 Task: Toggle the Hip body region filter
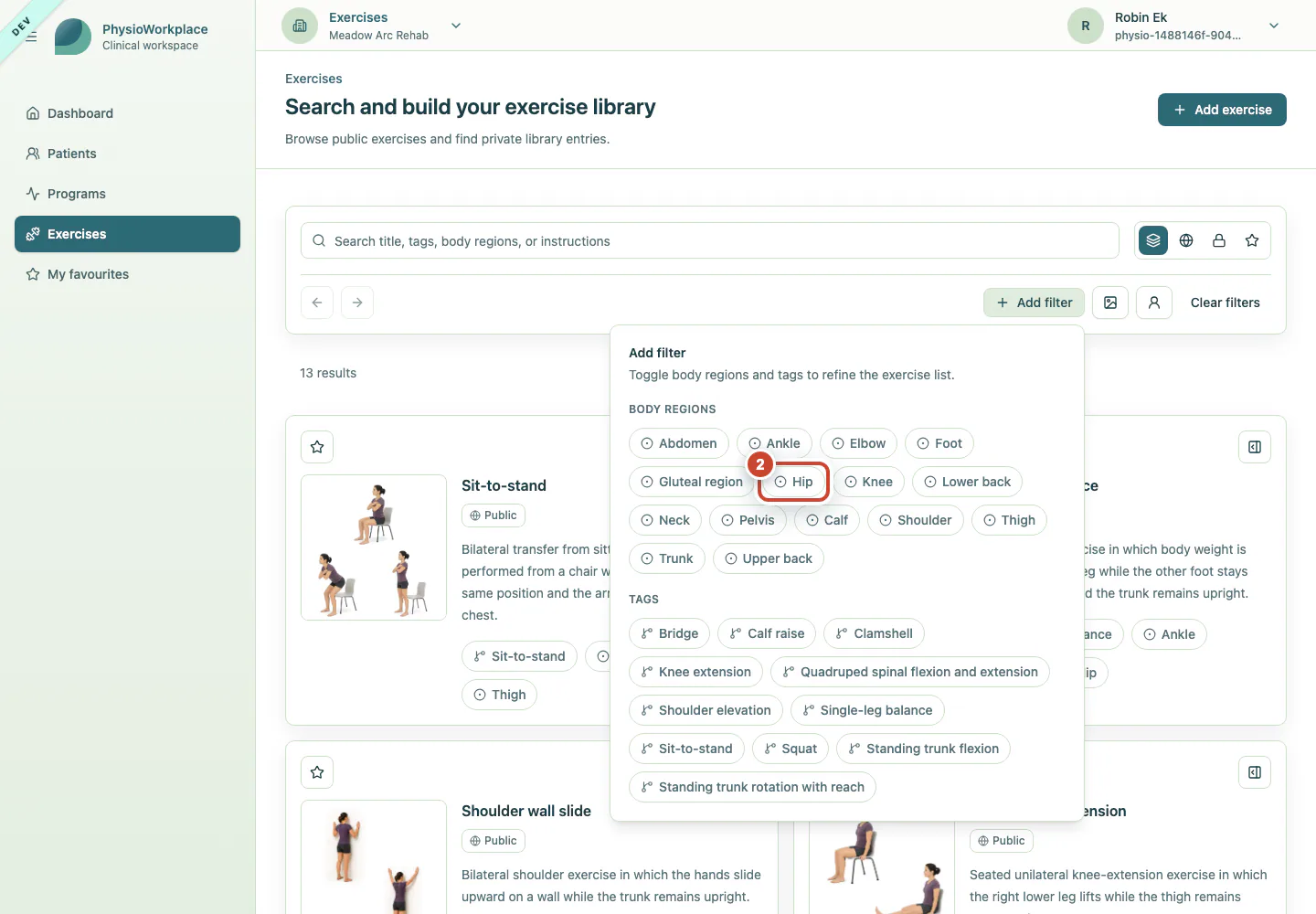(793, 482)
